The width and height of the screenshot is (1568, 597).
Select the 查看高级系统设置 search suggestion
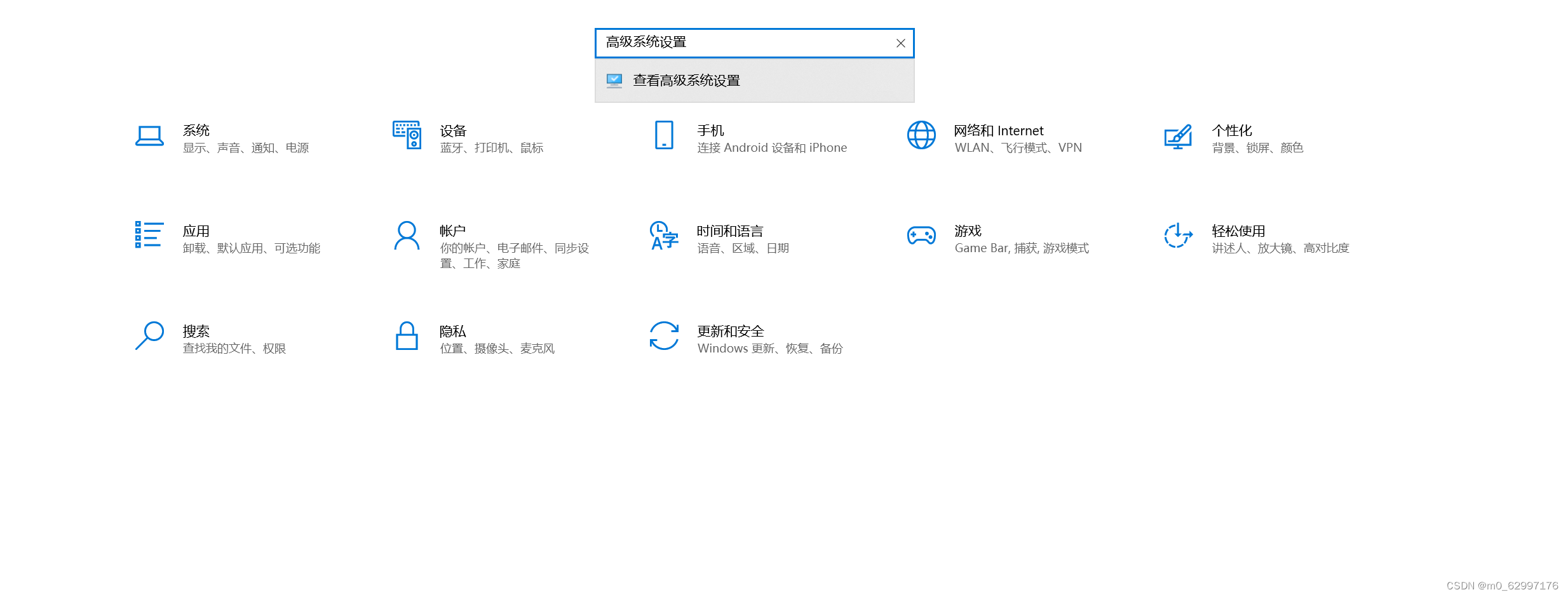(686, 80)
